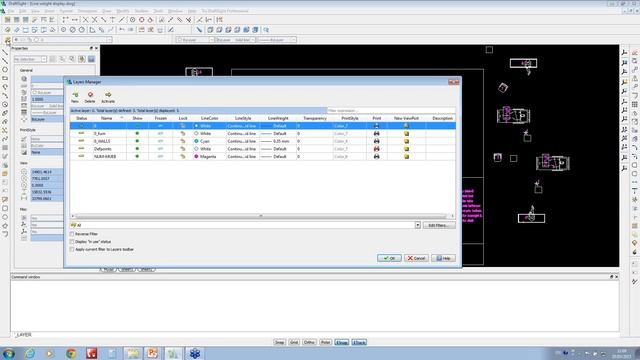Click the print icon for 0_Kum layer

pyautogui.click(x=376, y=133)
